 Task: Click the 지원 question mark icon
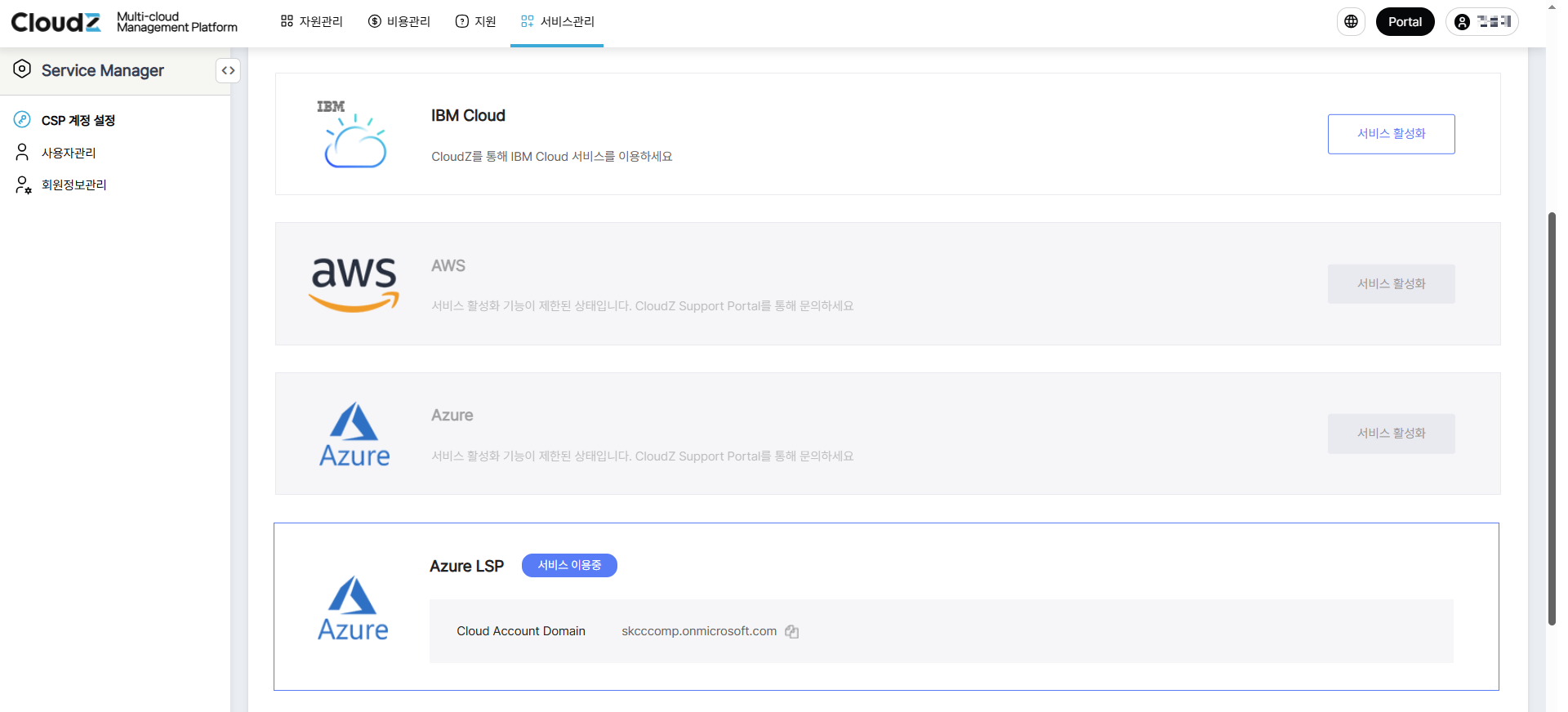click(x=462, y=22)
